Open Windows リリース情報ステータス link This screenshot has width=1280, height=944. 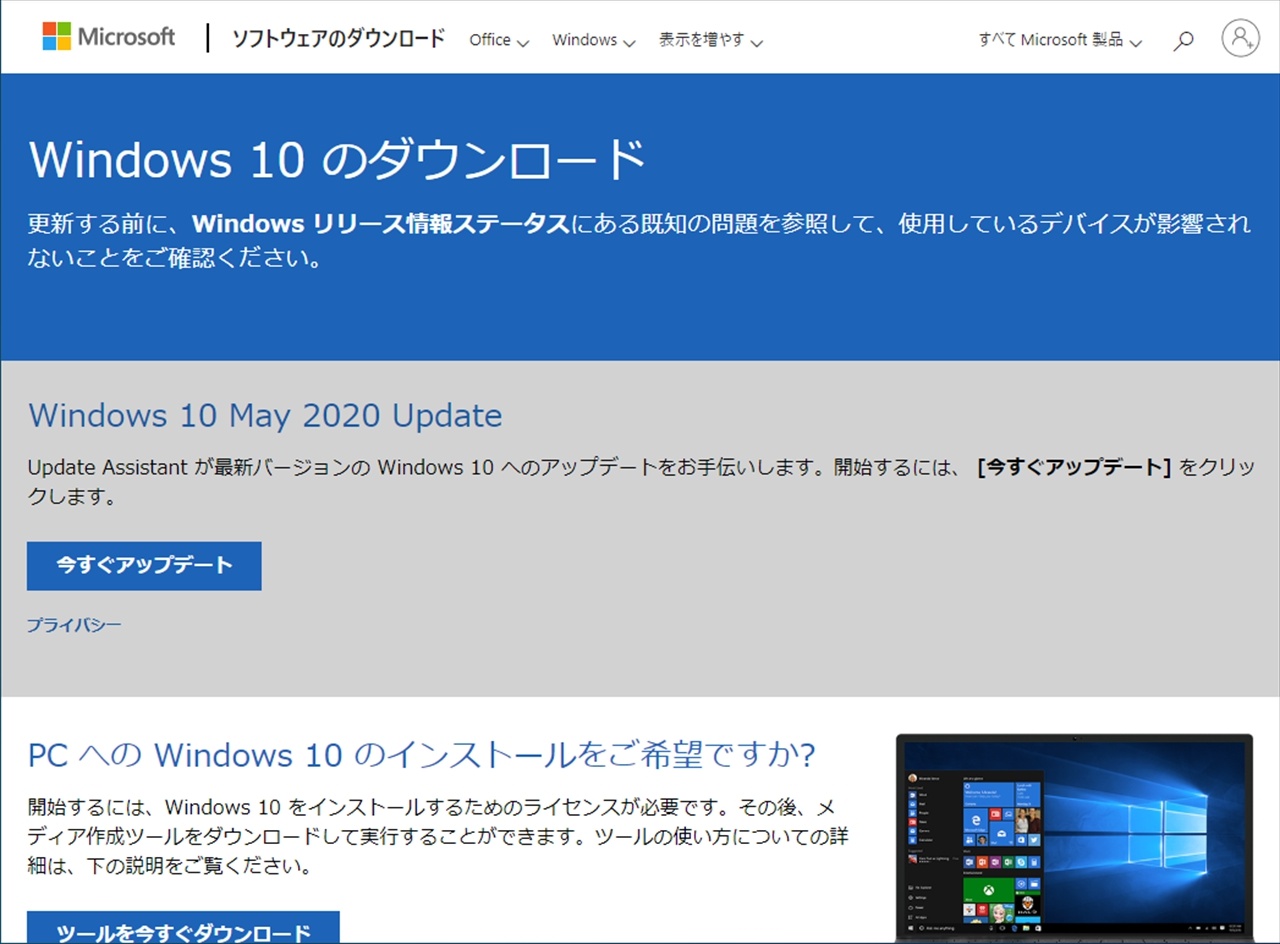point(381,223)
